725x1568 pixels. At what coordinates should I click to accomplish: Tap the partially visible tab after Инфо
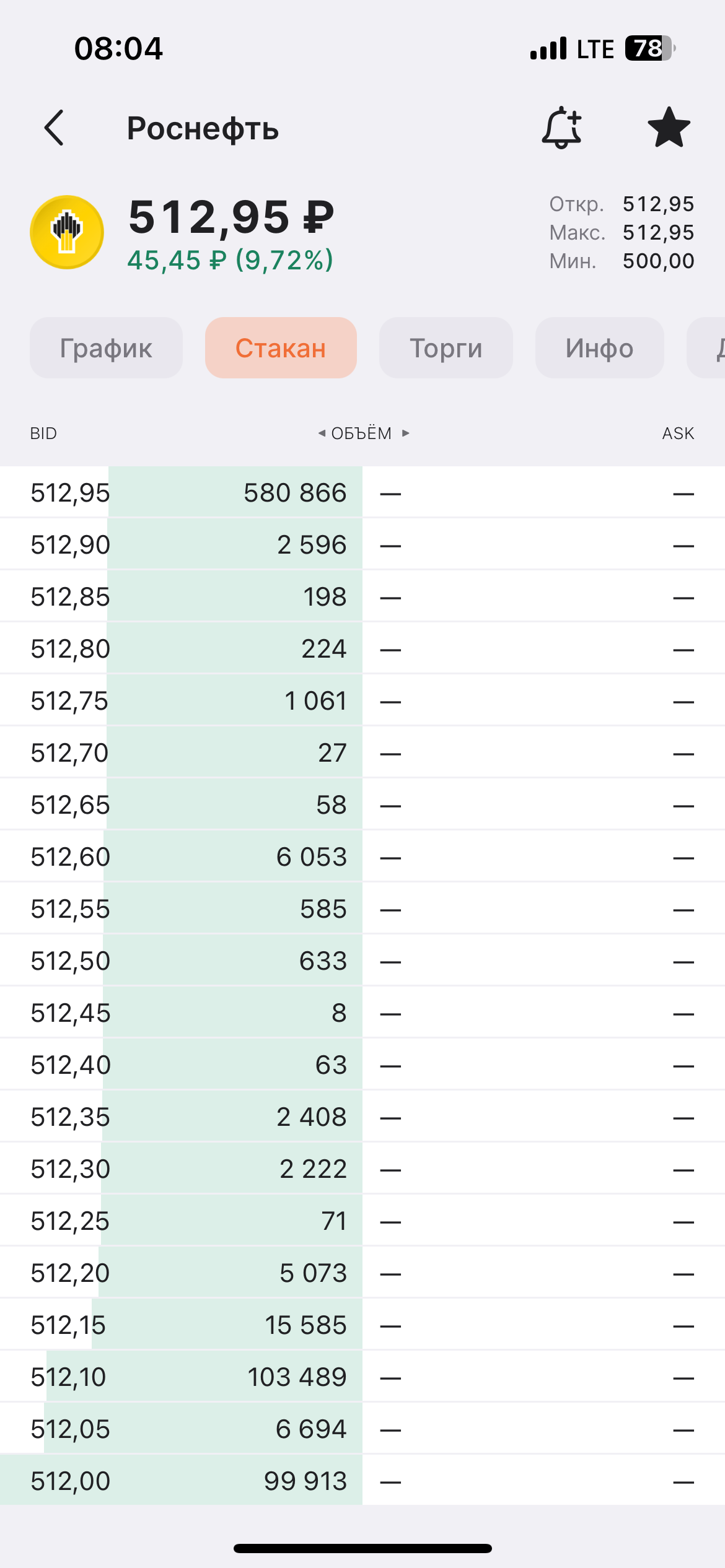[710, 348]
